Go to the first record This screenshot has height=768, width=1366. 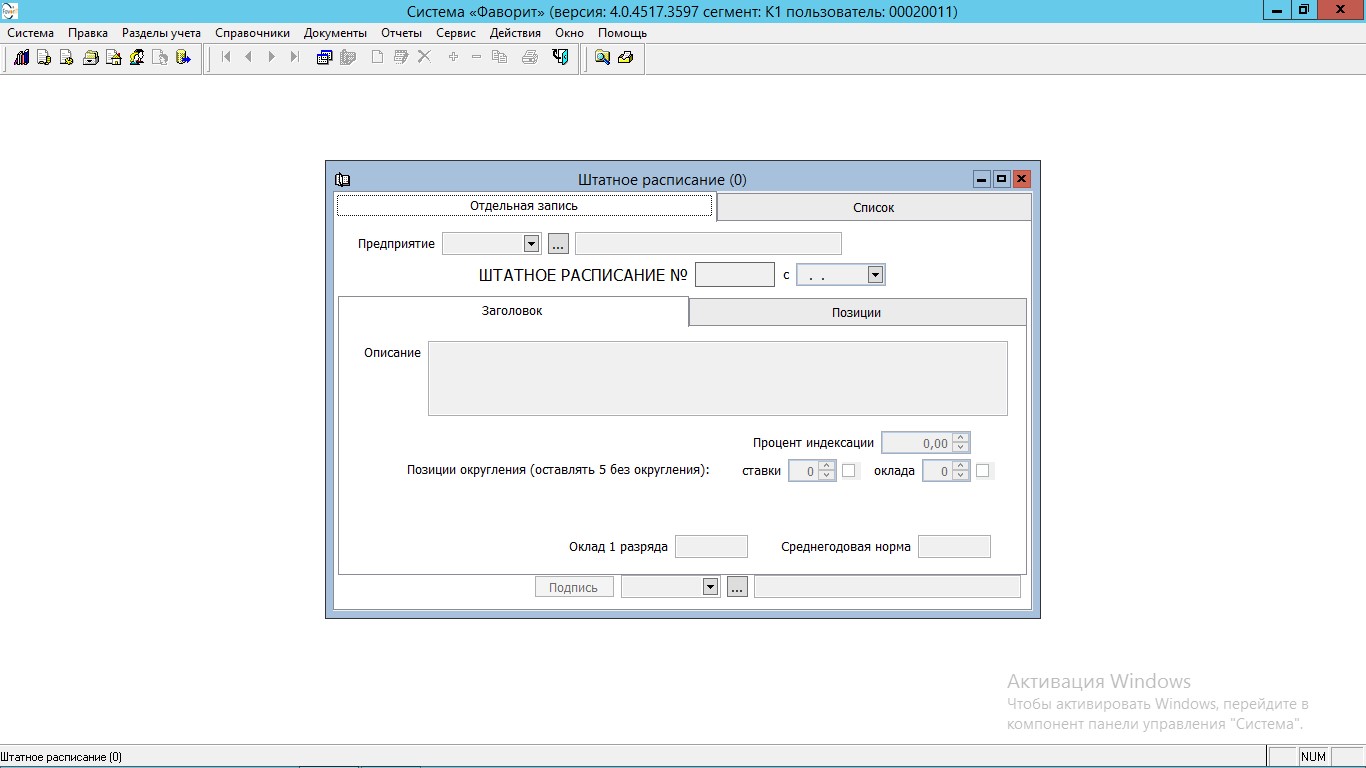(227, 58)
